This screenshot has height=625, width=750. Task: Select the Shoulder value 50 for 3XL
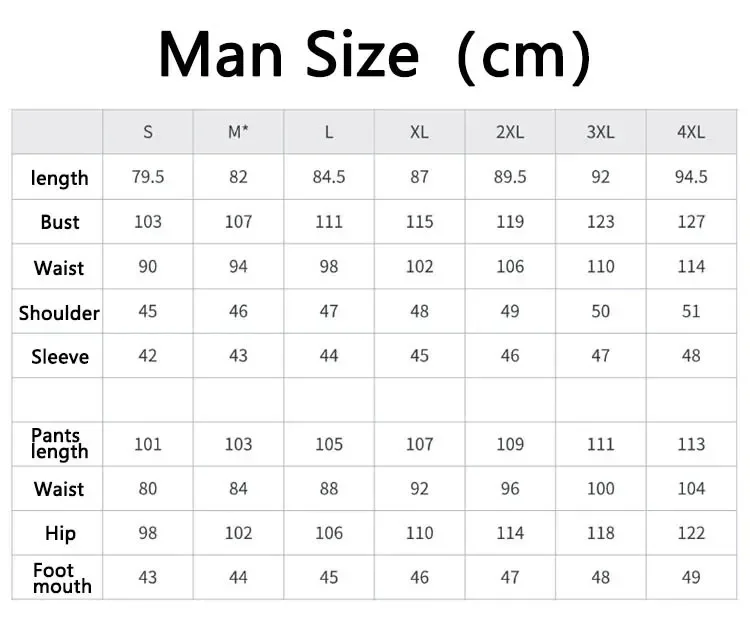pyautogui.click(x=600, y=312)
